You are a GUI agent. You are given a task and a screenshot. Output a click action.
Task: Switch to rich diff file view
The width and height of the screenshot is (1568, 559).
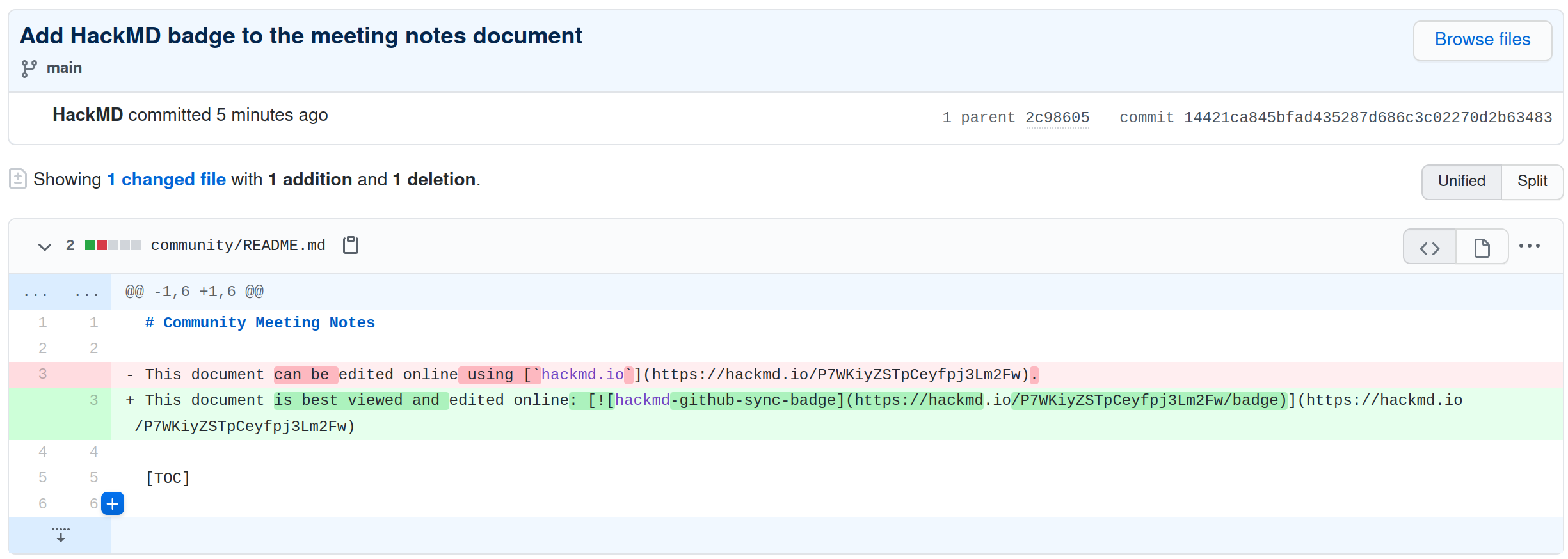(x=1482, y=248)
